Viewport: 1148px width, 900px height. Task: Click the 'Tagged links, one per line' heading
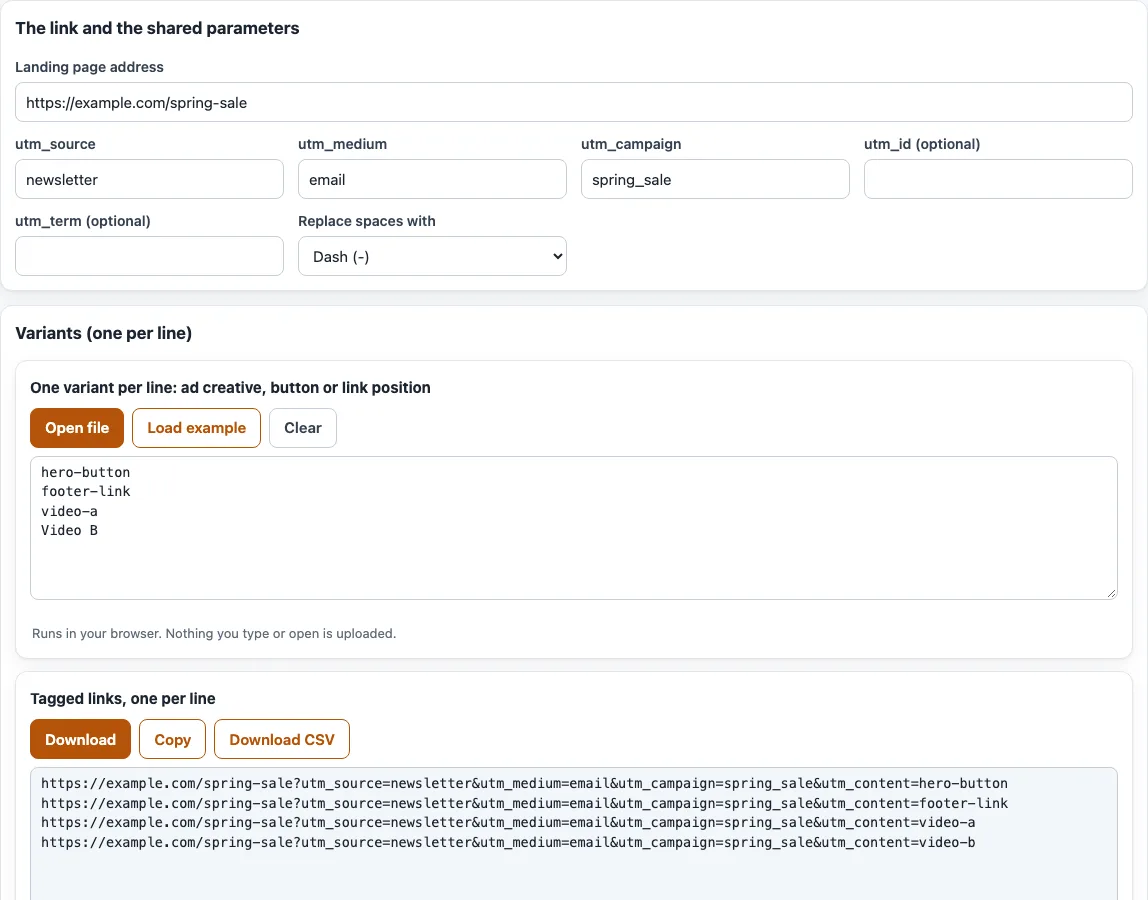click(123, 699)
